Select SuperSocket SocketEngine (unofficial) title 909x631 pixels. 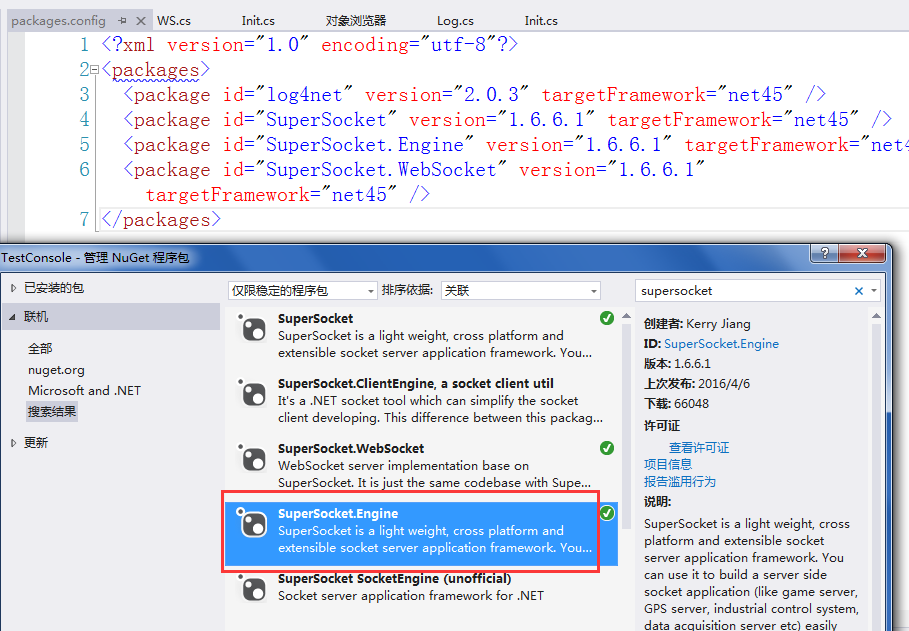click(395, 578)
